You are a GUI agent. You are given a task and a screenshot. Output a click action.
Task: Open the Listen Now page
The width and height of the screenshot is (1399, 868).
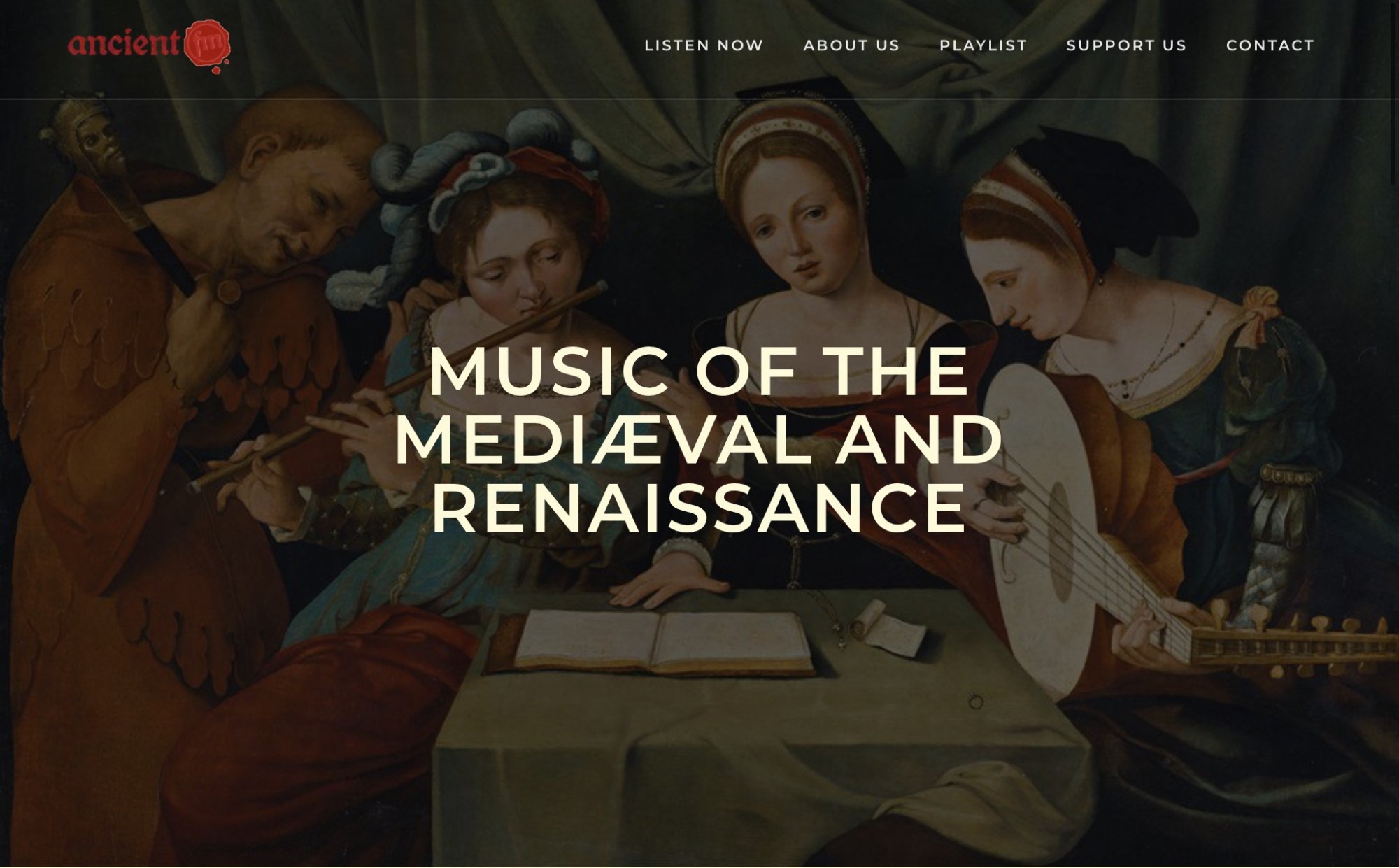[704, 45]
